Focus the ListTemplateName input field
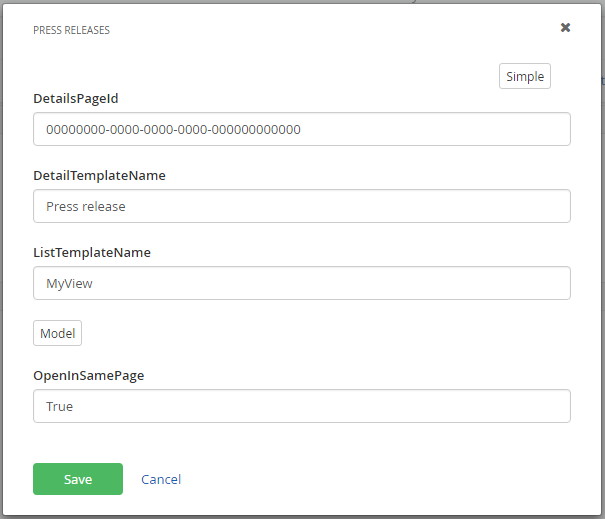The image size is (605, 519). [x=302, y=283]
